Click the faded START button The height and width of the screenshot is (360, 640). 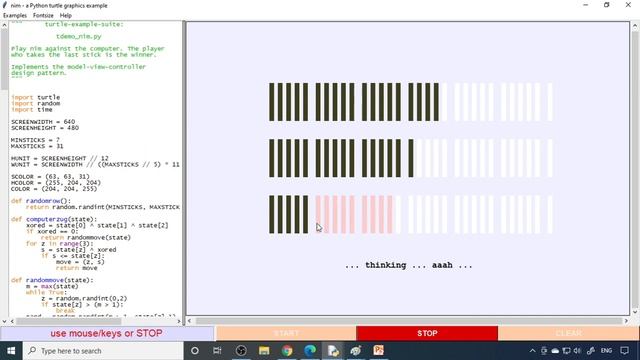point(286,333)
